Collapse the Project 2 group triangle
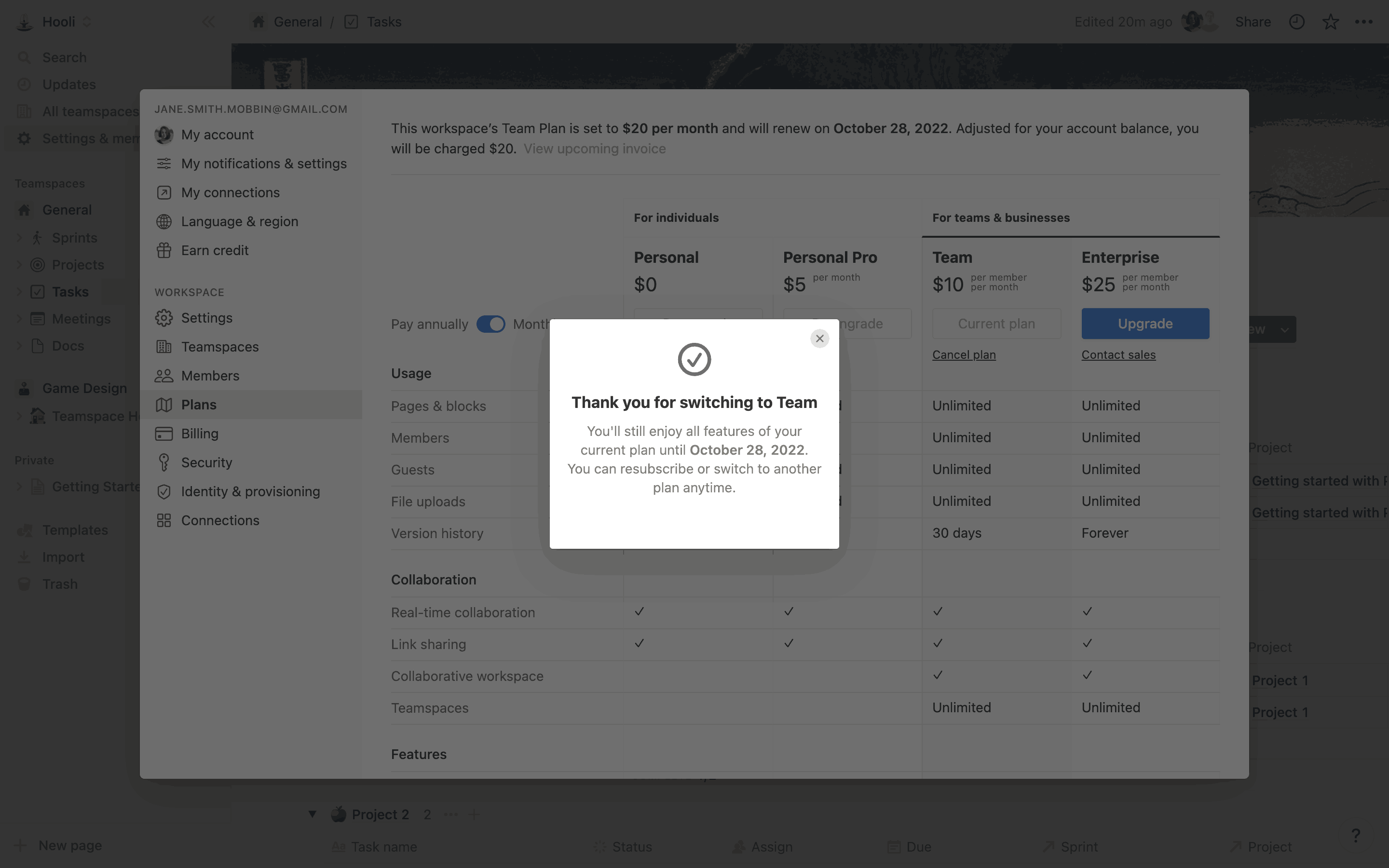Screen dimensions: 1389x868 coord(312,814)
